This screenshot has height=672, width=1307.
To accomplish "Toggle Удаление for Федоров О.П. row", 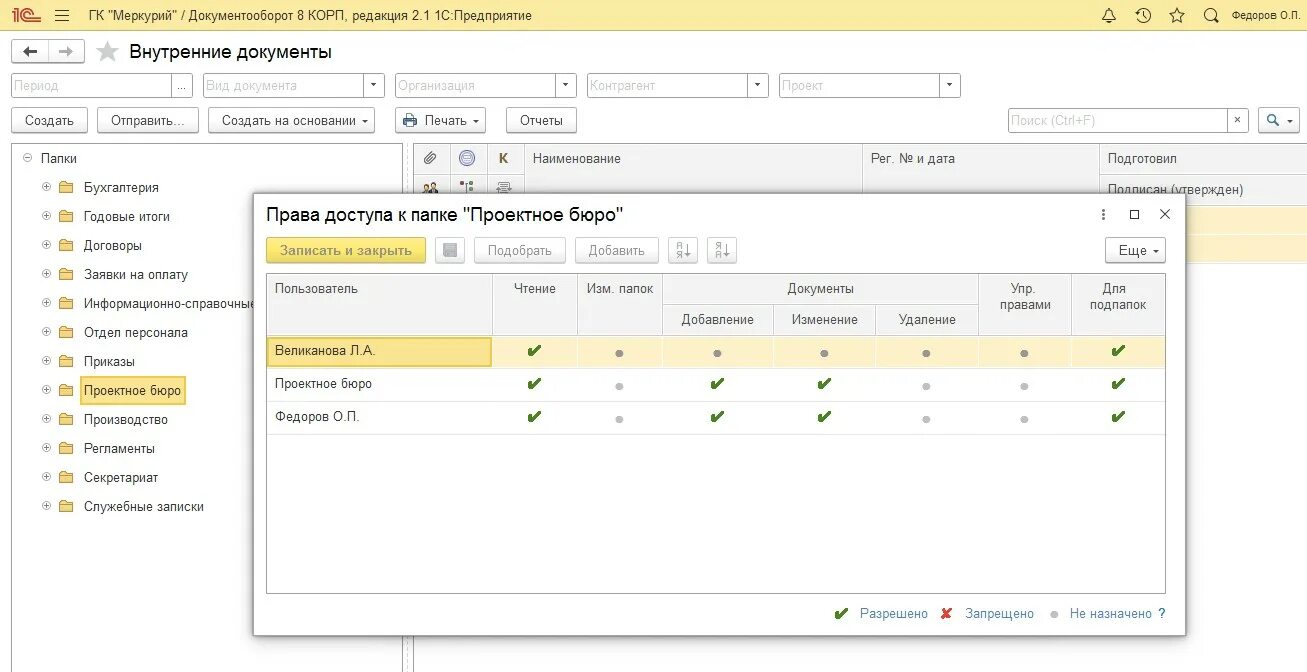I will click(926, 418).
